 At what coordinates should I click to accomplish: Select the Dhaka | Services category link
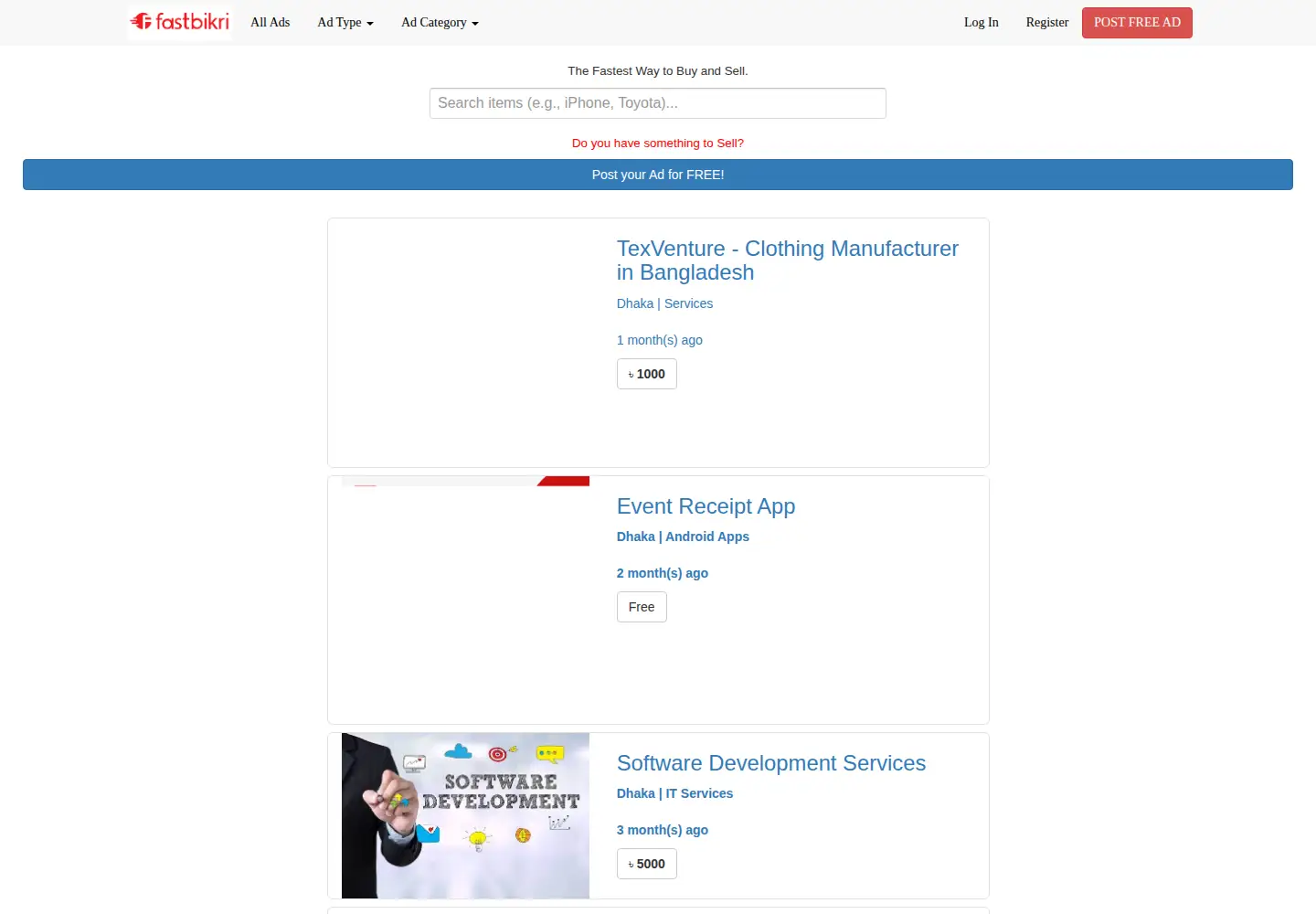(664, 303)
